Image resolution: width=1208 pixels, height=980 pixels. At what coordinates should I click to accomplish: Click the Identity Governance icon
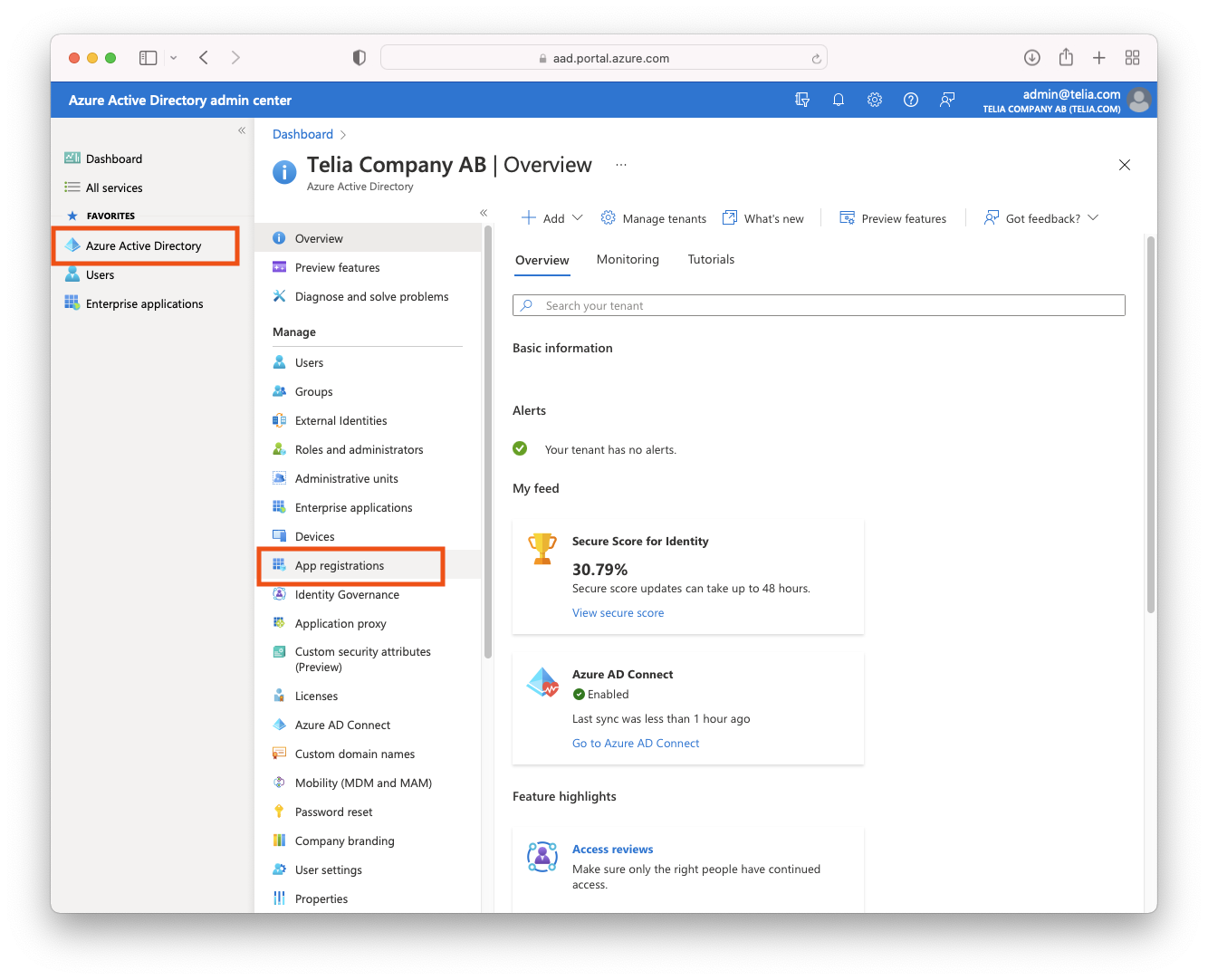pyautogui.click(x=280, y=594)
